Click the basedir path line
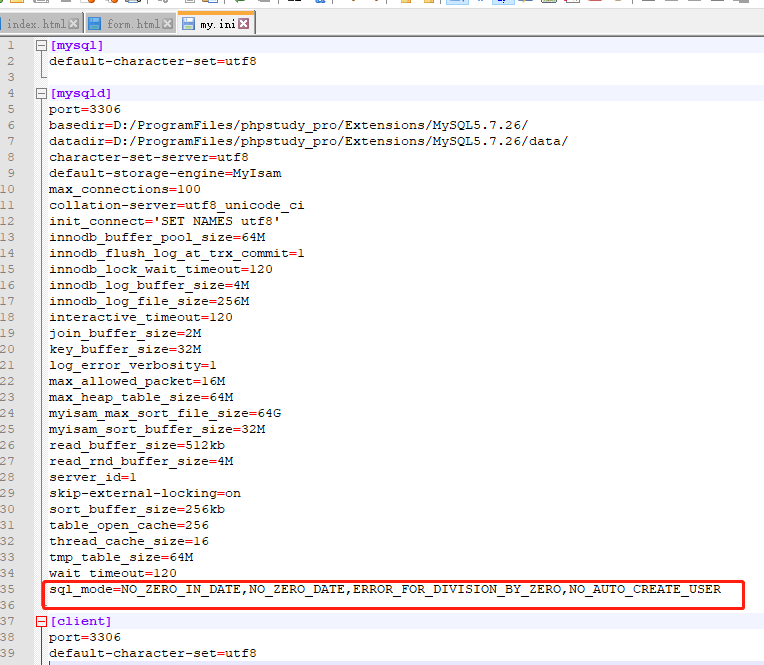This screenshot has height=665, width=764. pos(288,125)
